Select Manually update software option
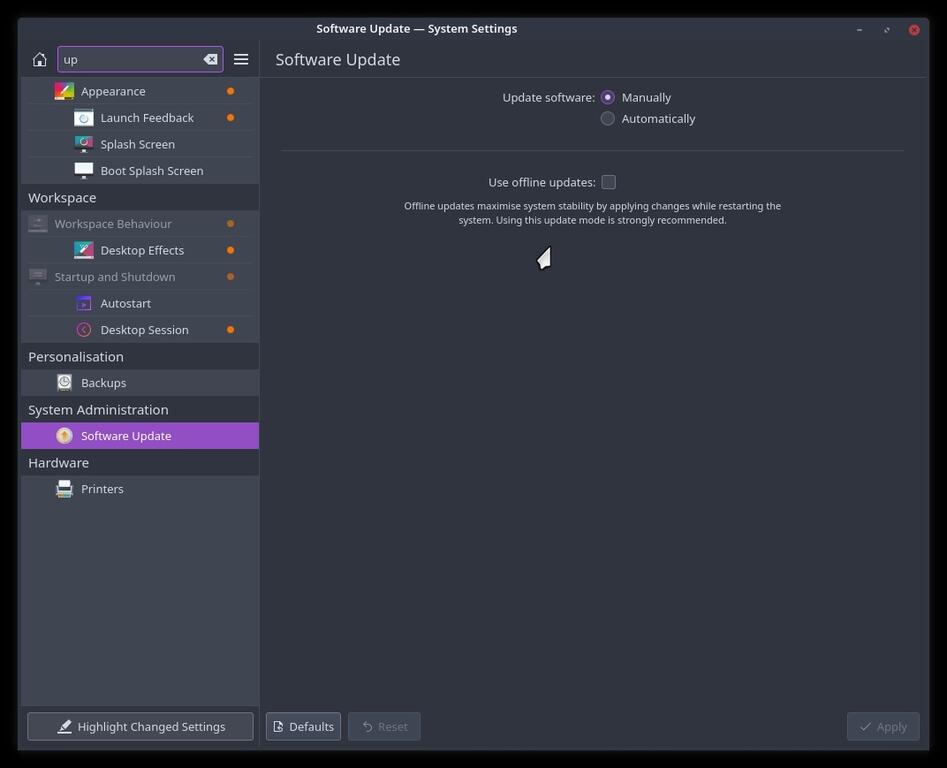Screen dimensions: 947x768 608,98
